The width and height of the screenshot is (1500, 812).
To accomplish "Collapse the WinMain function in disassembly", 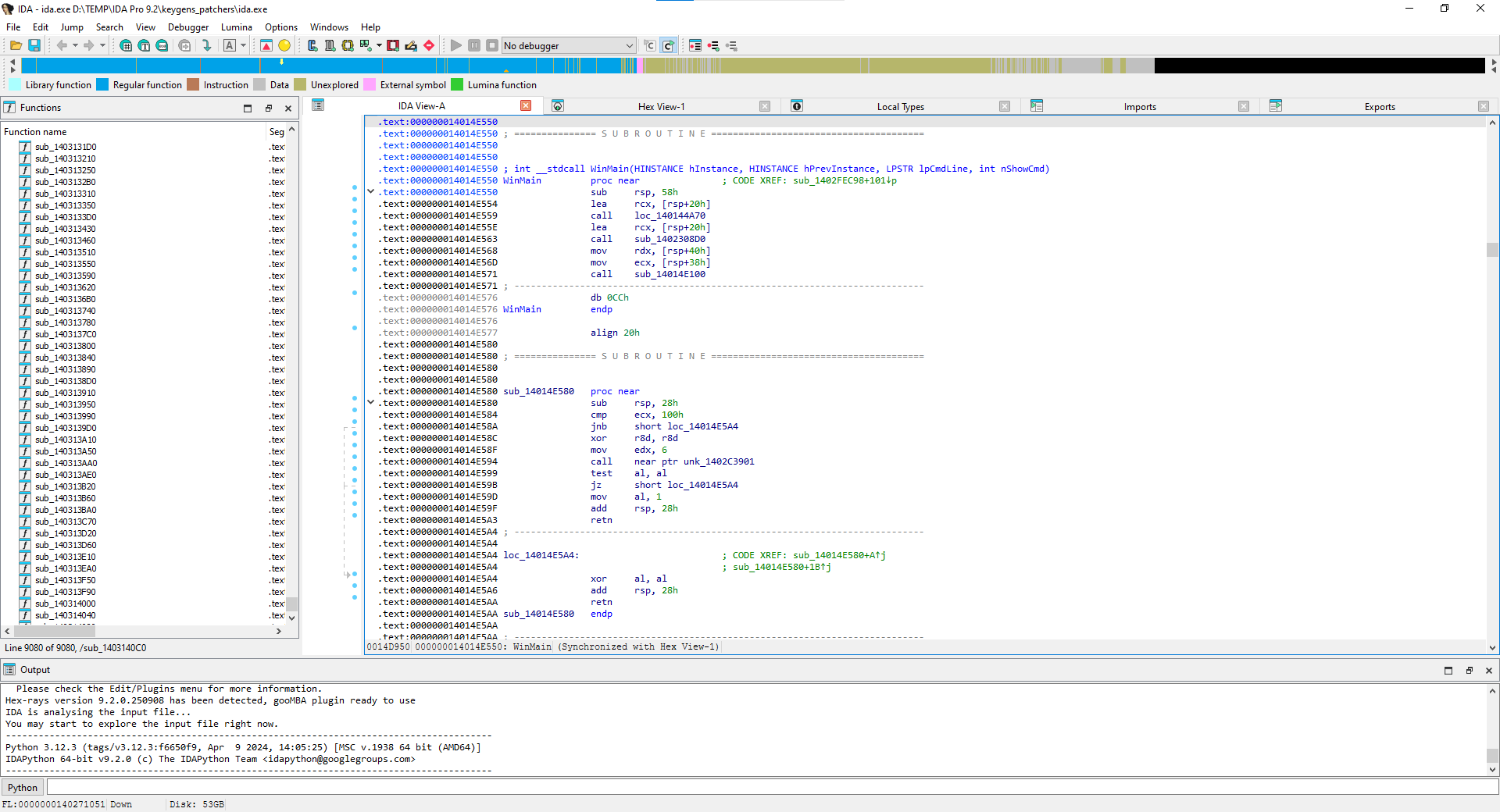I will point(371,191).
